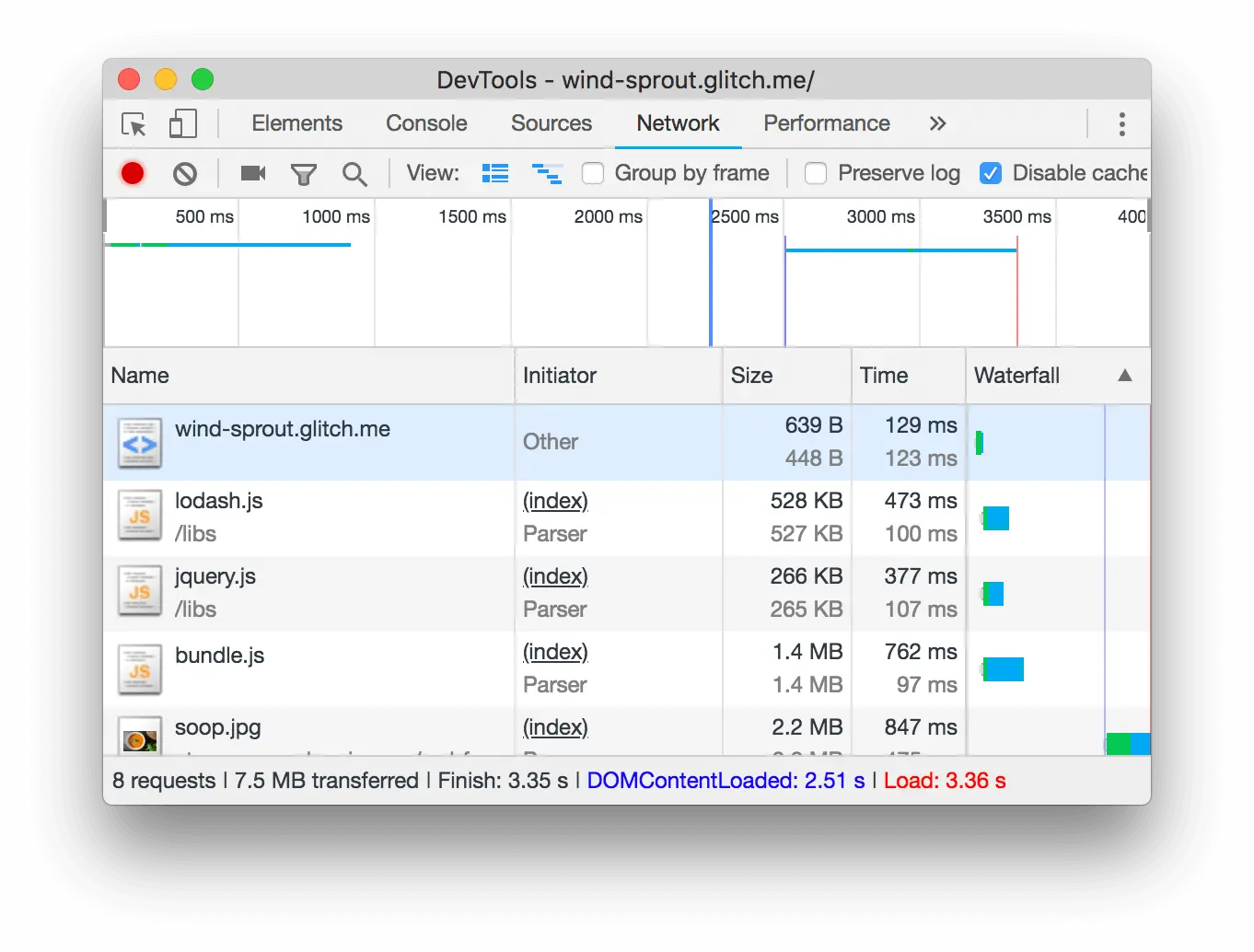Toggle the device toolbar icon
Viewport: 1254px width, 952px height.
(183, 124)
